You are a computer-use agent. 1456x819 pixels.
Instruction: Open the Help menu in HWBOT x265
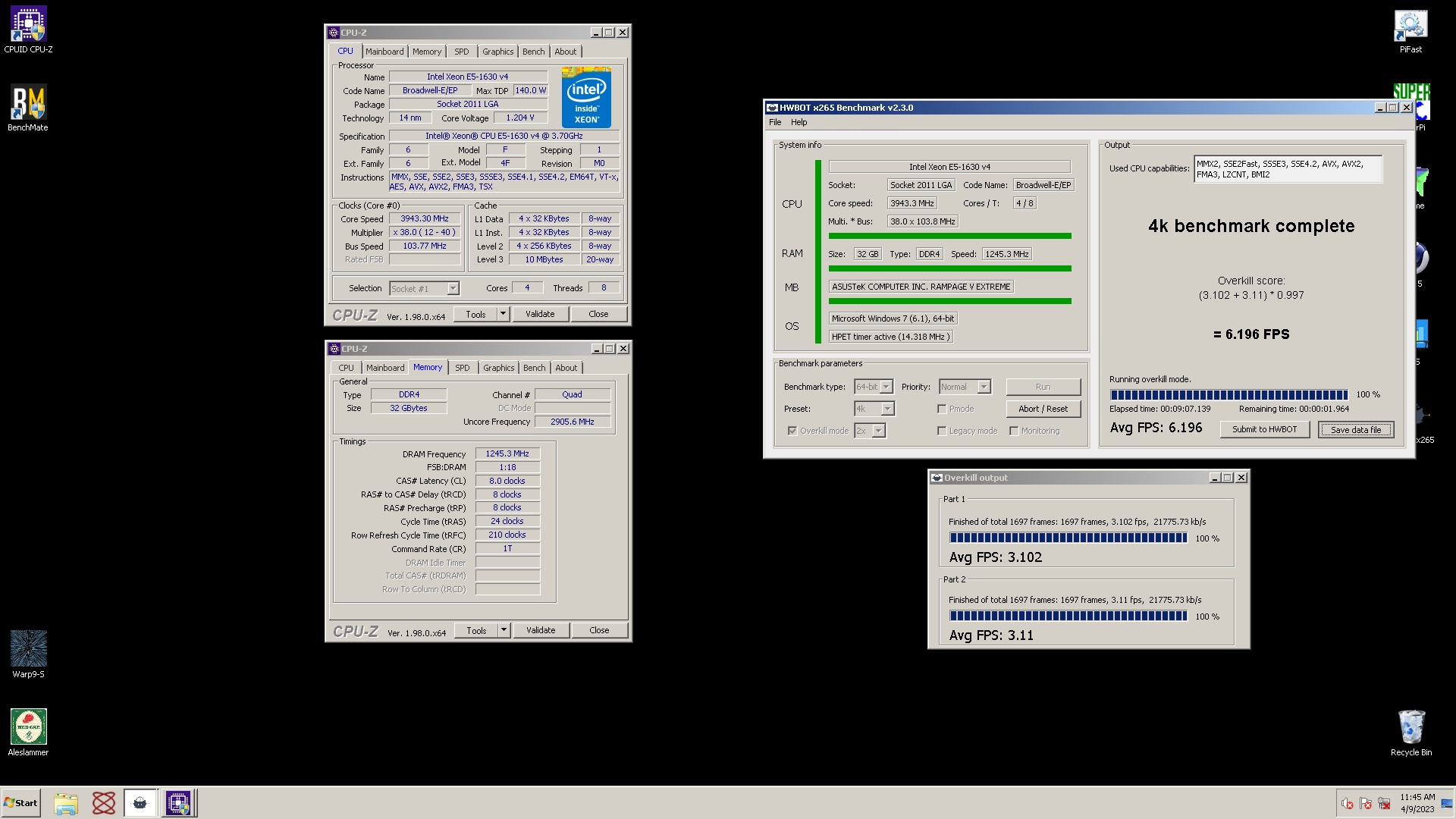[x=799, y=122]
